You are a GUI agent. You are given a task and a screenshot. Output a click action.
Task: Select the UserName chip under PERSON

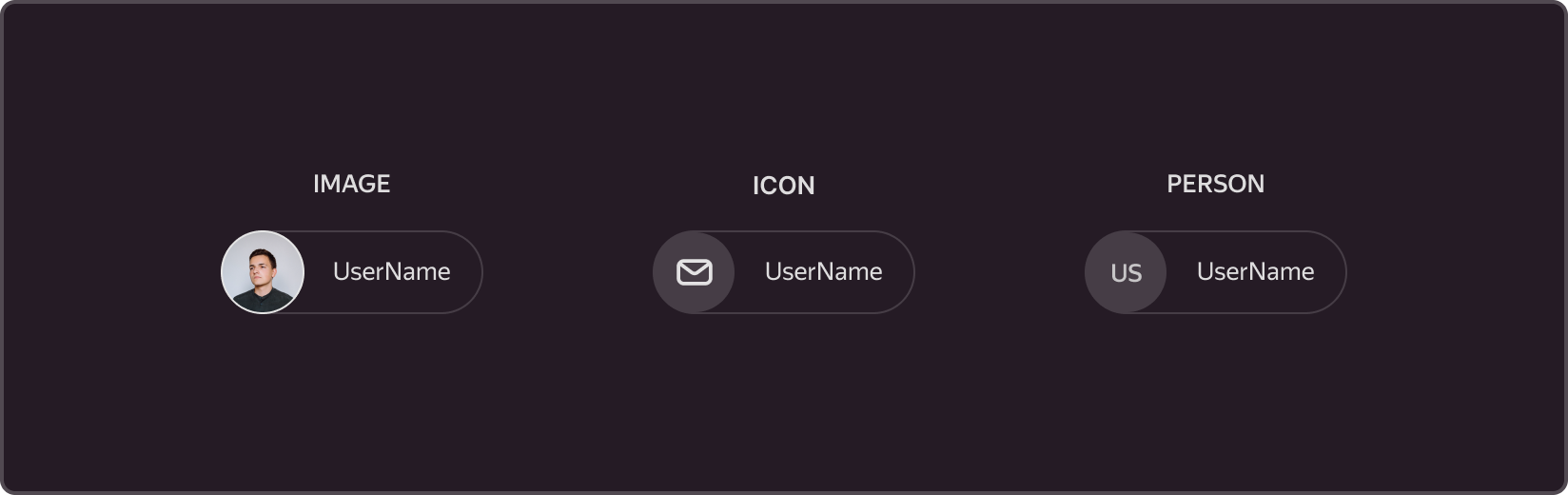[x=1216, y=272]
